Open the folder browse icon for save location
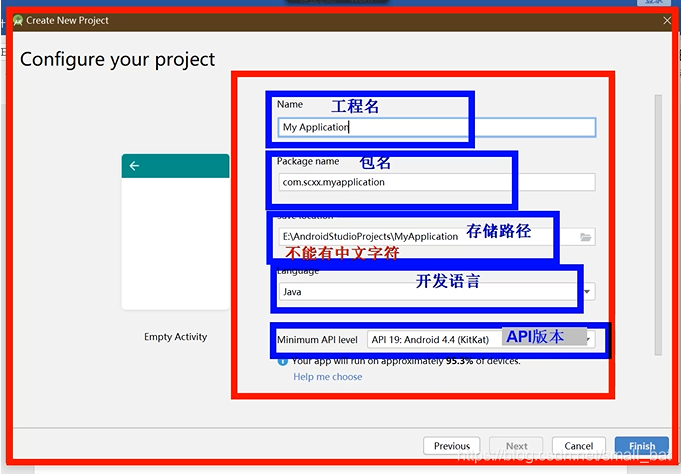The height and width of the screenshot is (474, 682). coord(585,237)
